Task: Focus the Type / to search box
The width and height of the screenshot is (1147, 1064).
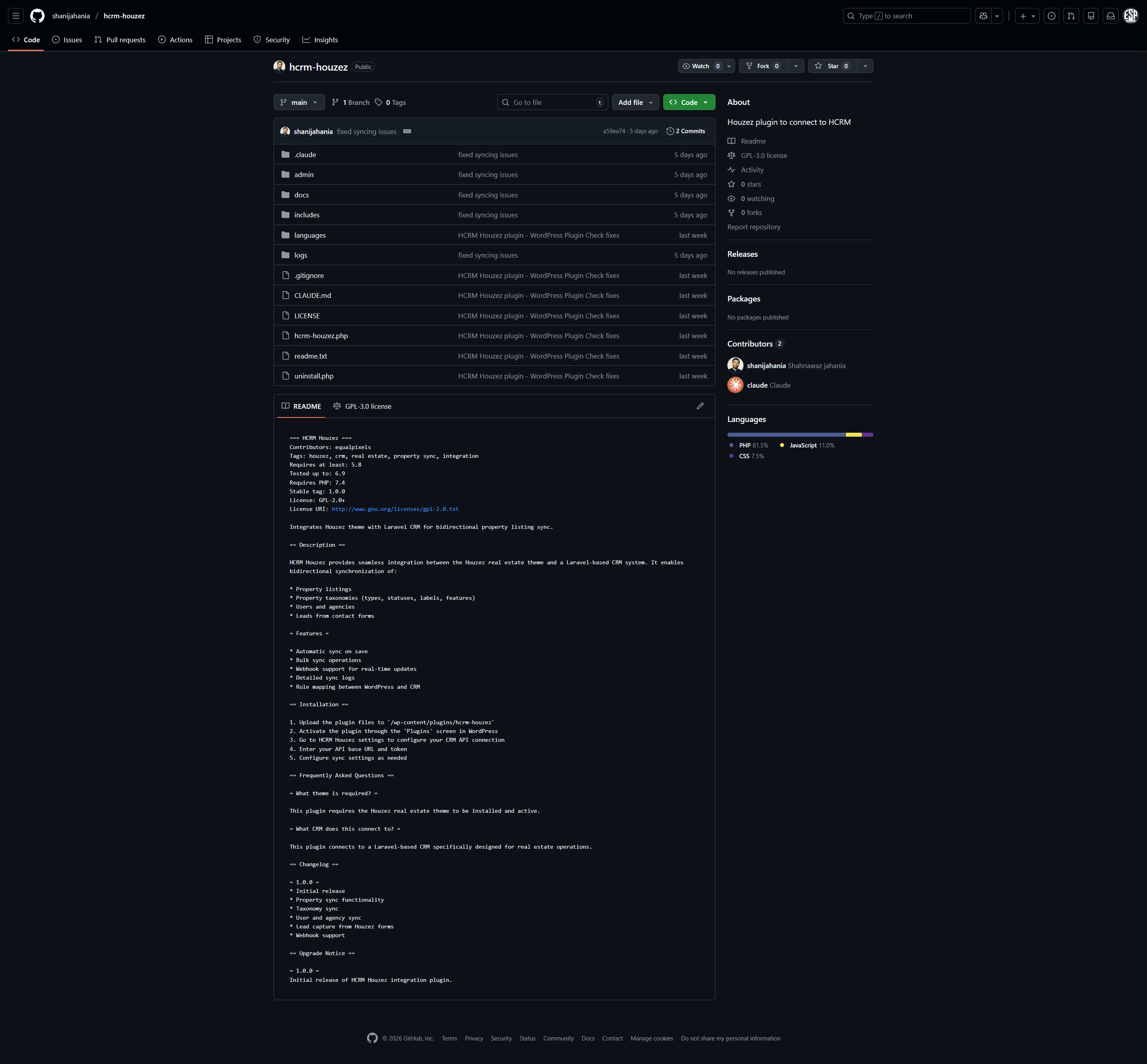Action: coord(907,16)
